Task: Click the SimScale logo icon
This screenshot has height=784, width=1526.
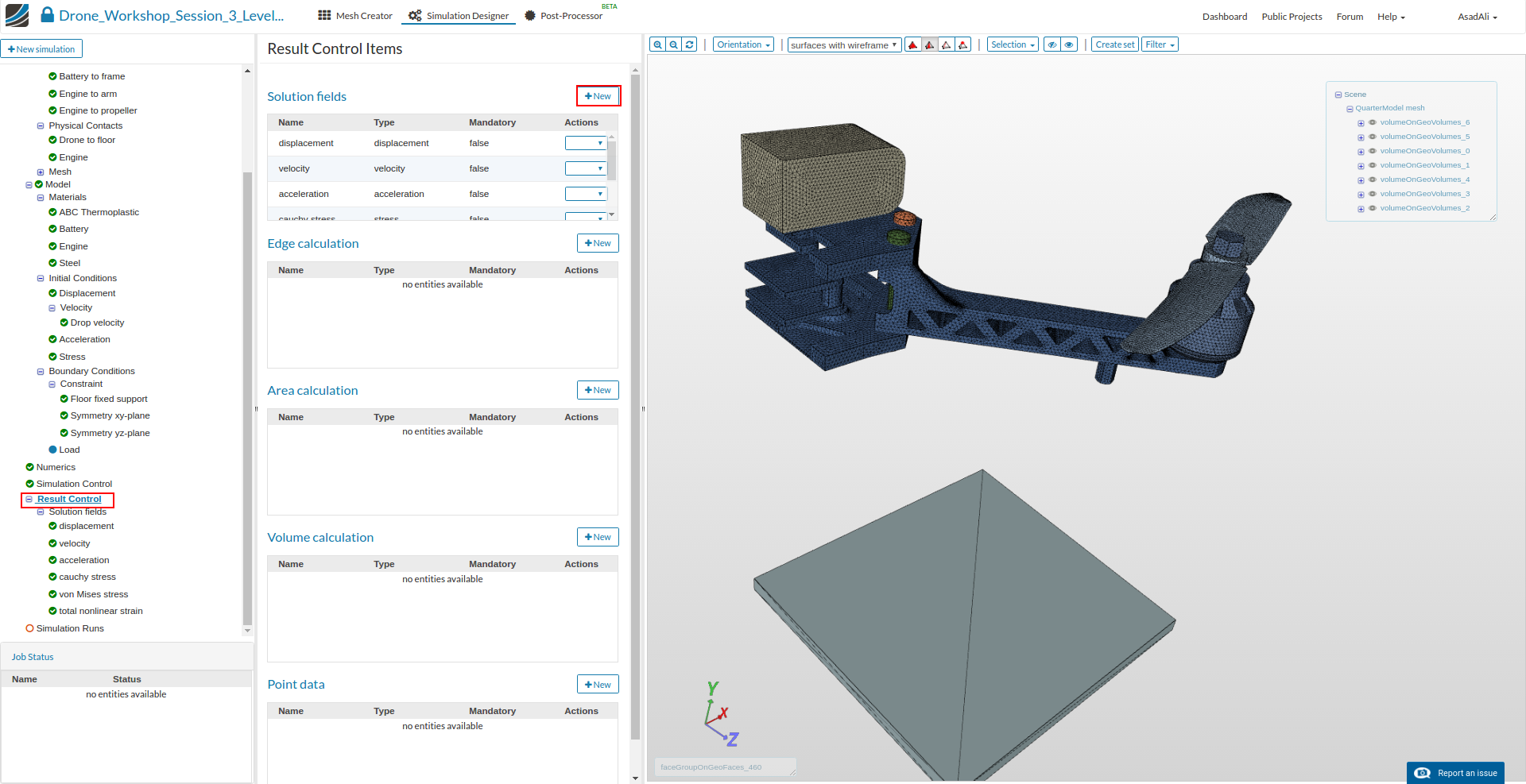Action: 17,15
